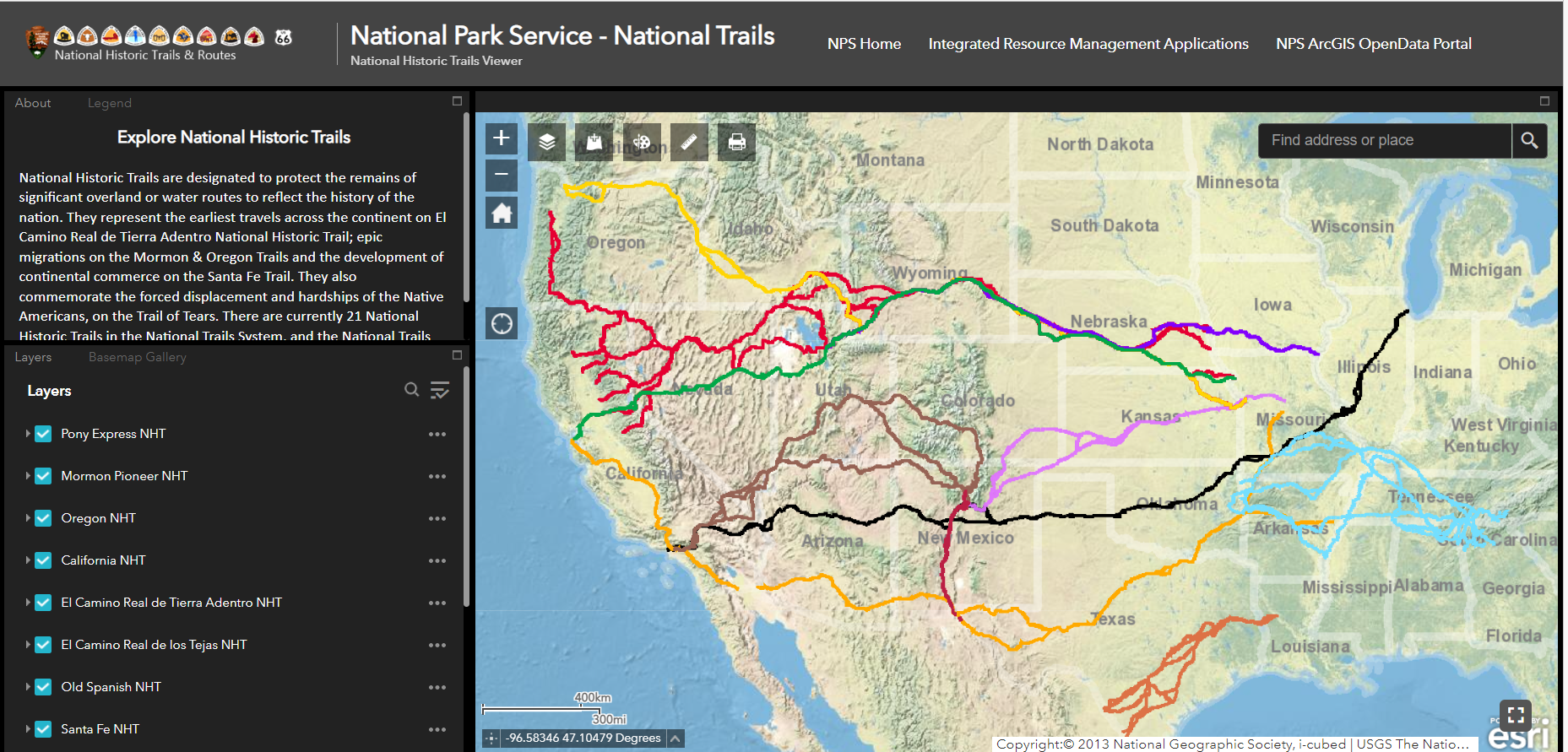Screen dimensions: 1568x752
Task: Click the Esri logo on map
Action: click(x=1518, y=736)
